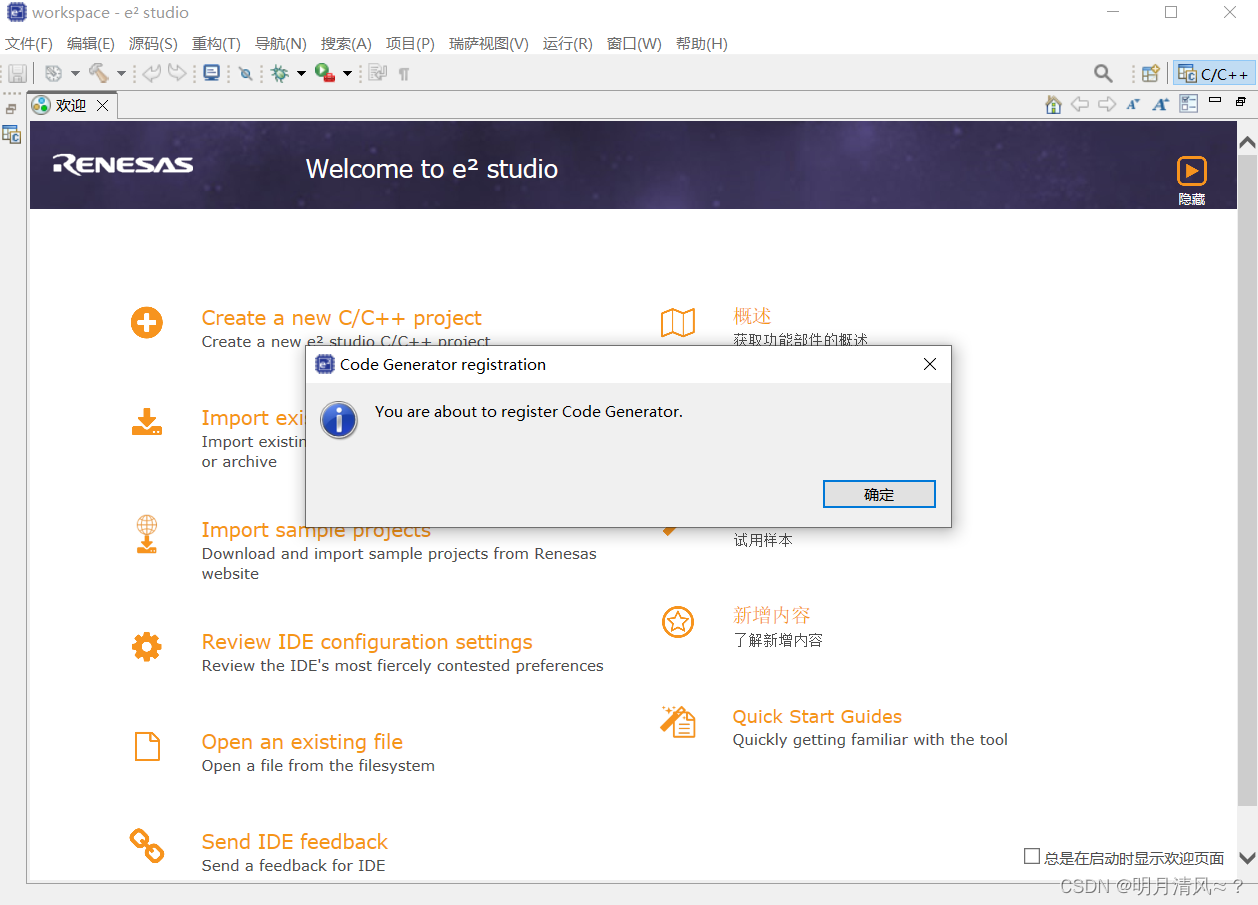Viewport: 1258px width, 905px height.
Task: Toggle the pilcrow show whitespace icon
Action: [404, 74]
